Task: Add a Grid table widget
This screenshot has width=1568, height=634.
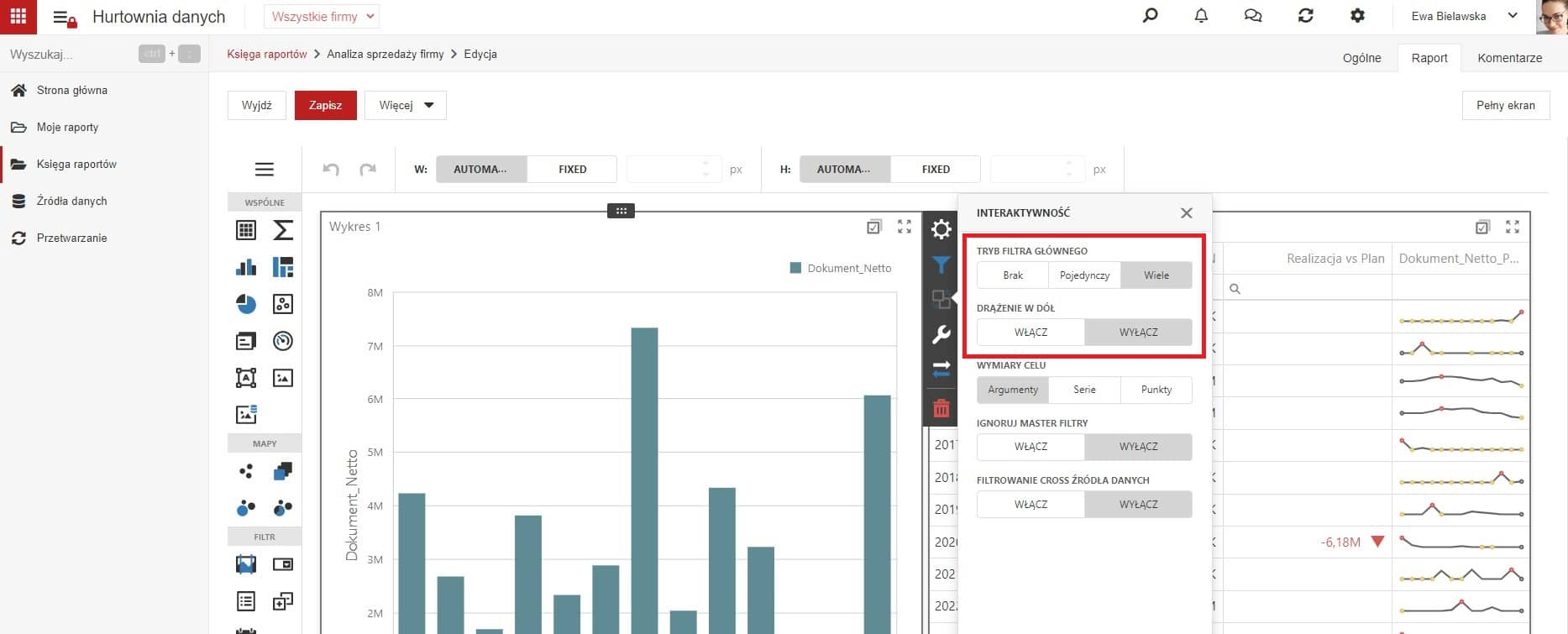Action: tap(246, 230)
